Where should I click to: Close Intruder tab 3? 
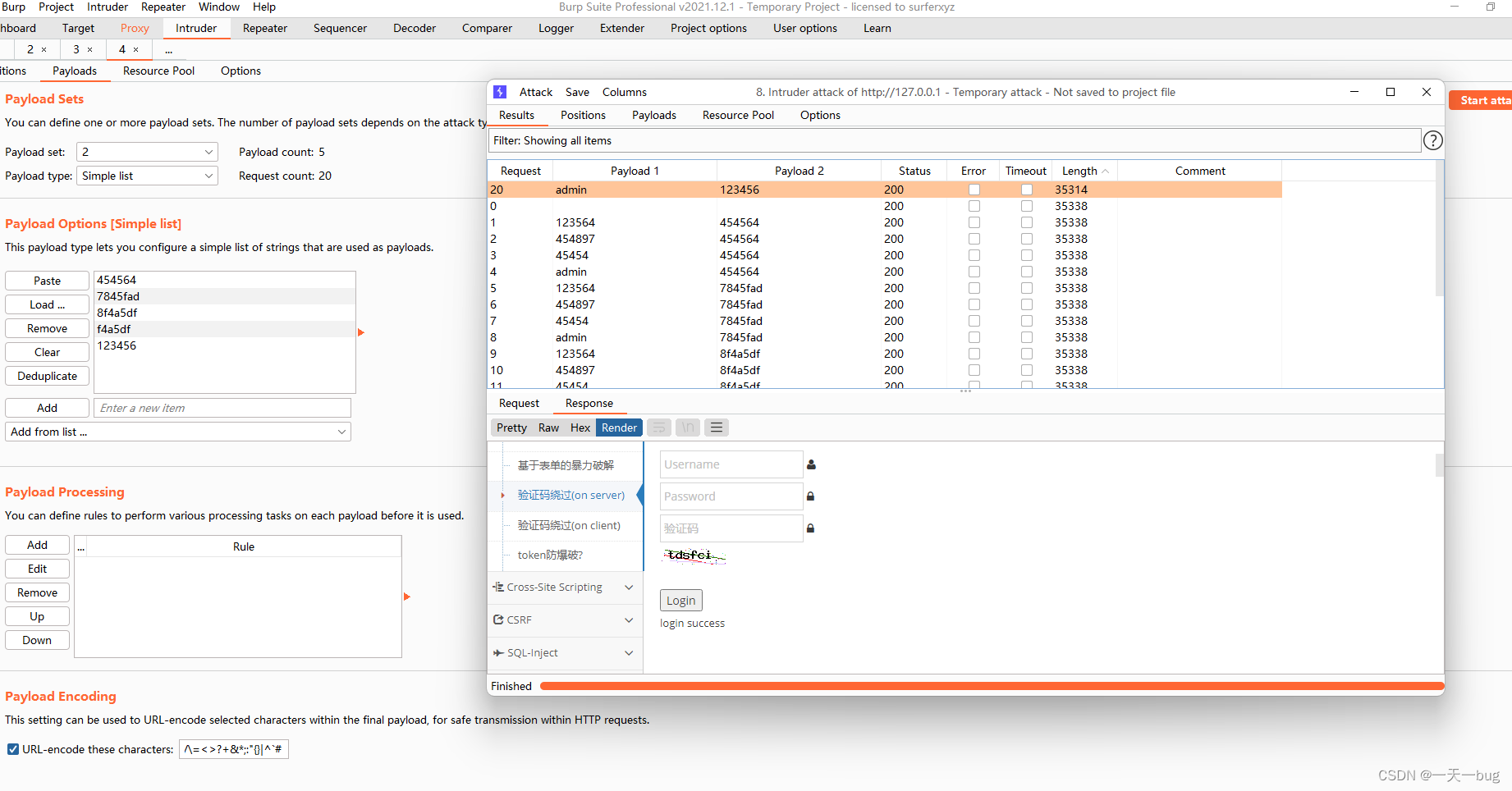tap(90, 49)
